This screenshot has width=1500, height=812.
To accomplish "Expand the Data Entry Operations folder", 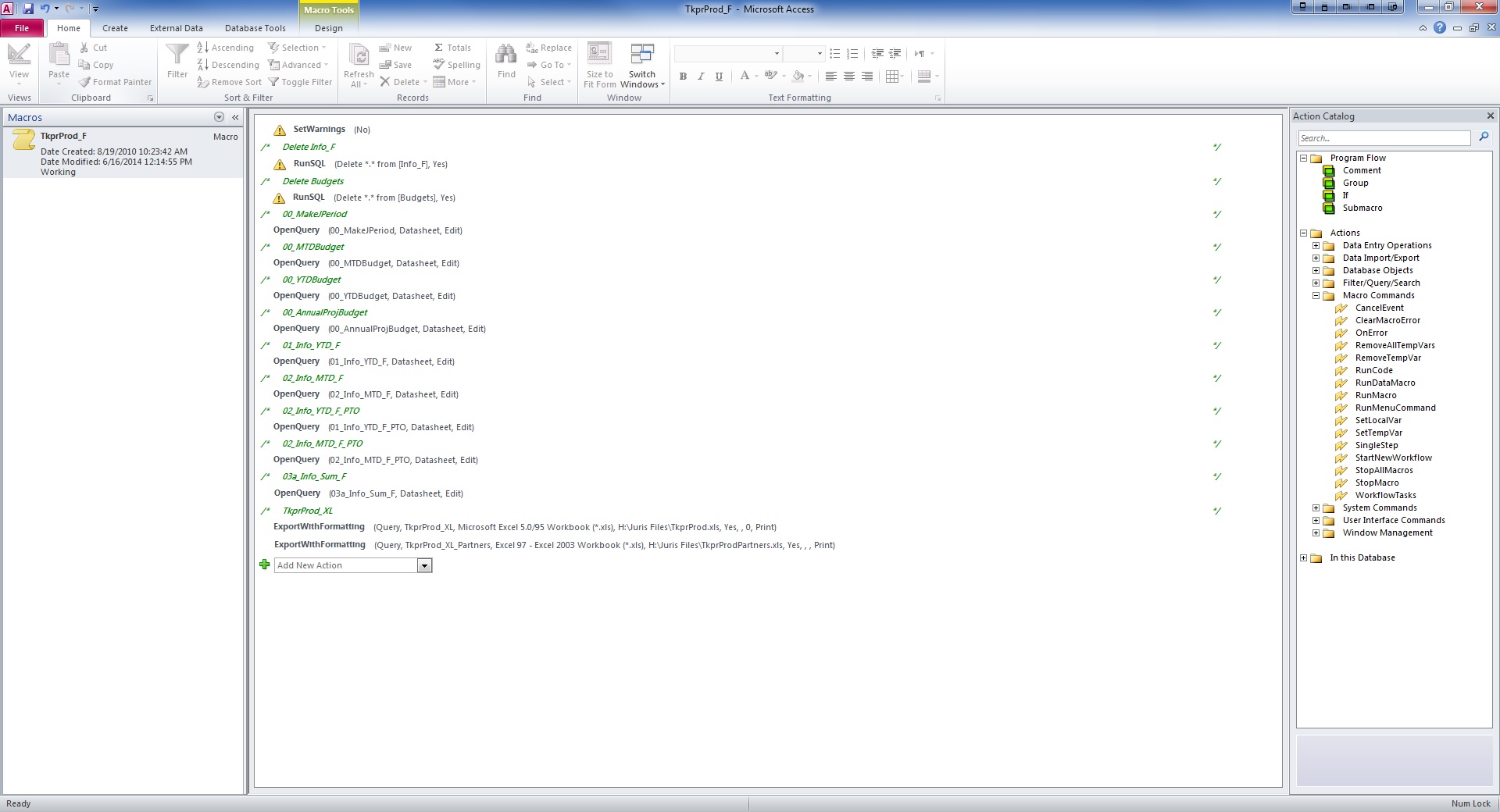I will point(1316,245).
